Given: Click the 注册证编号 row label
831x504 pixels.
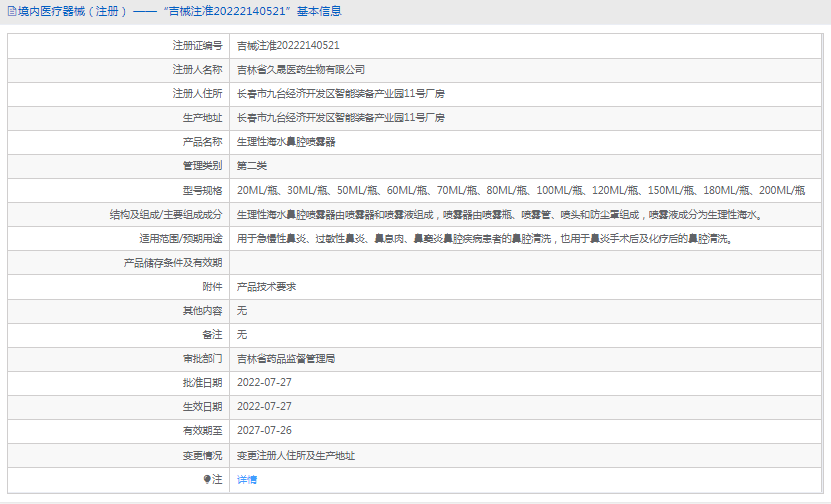Looking at the screenshot, I should (197, 46).
